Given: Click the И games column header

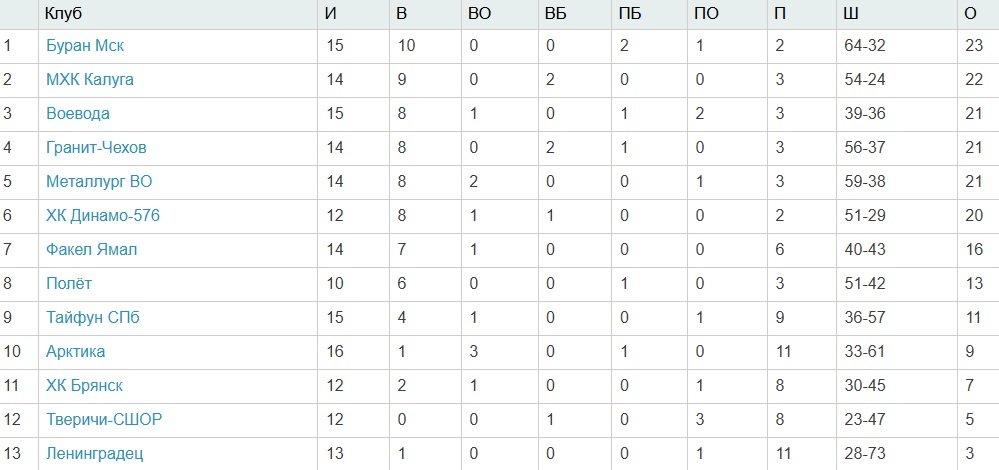Looking at the screenshot, I should pos(330,13).
